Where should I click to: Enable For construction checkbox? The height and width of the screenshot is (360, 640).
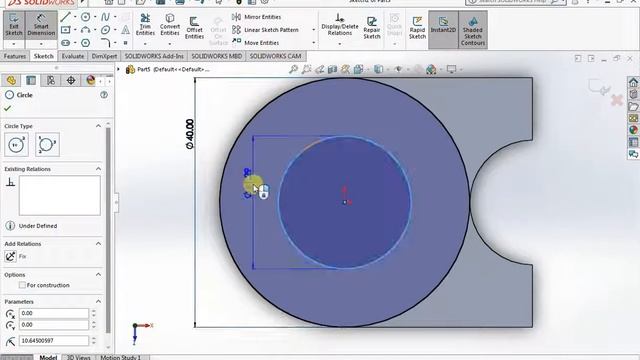coord(22,285)
